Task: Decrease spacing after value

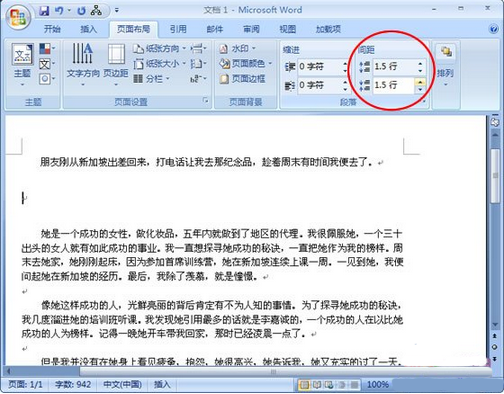Action: pos(420,89)
